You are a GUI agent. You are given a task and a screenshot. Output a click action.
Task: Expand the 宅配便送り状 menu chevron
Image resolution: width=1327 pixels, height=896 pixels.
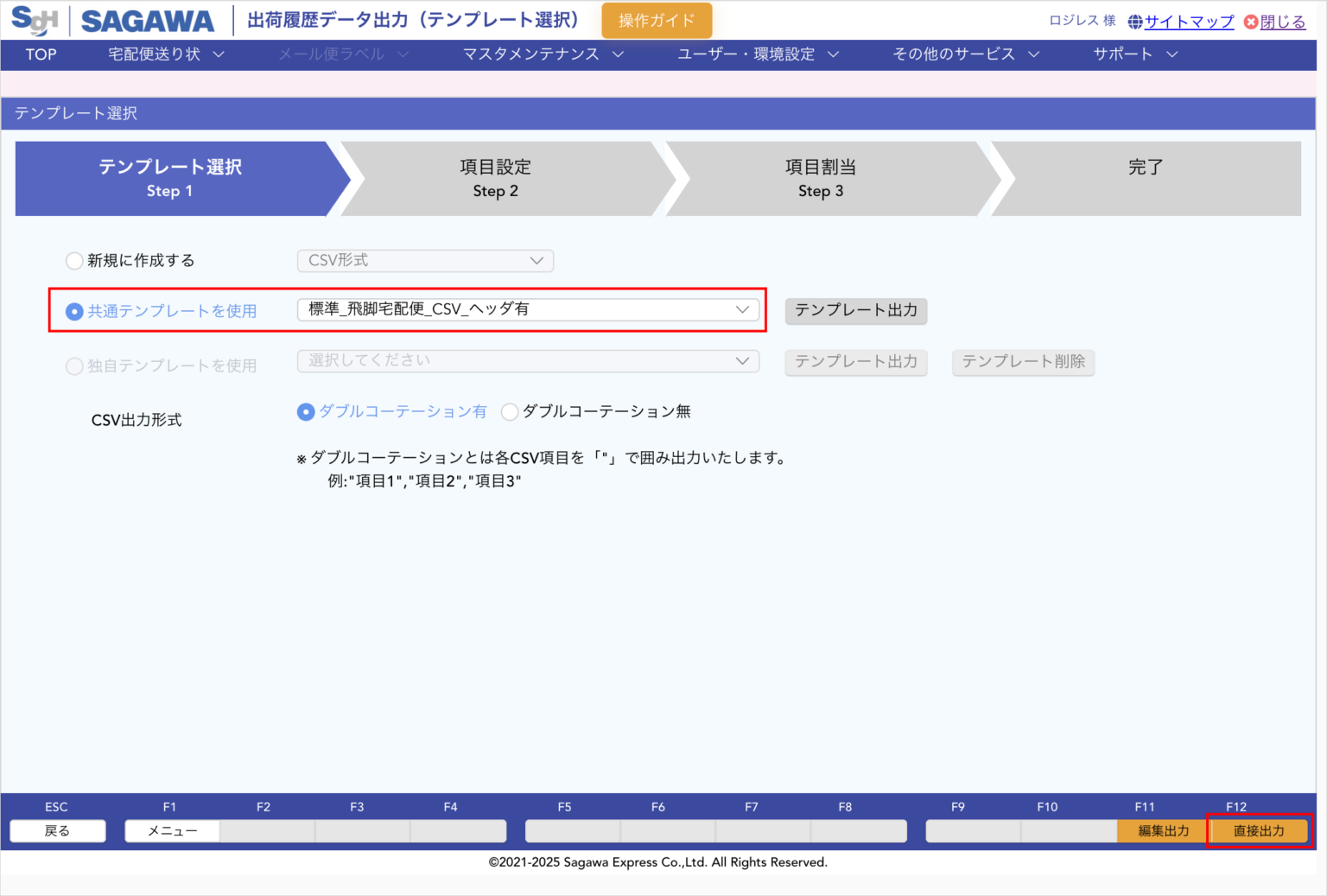click(x=219, y=54)
